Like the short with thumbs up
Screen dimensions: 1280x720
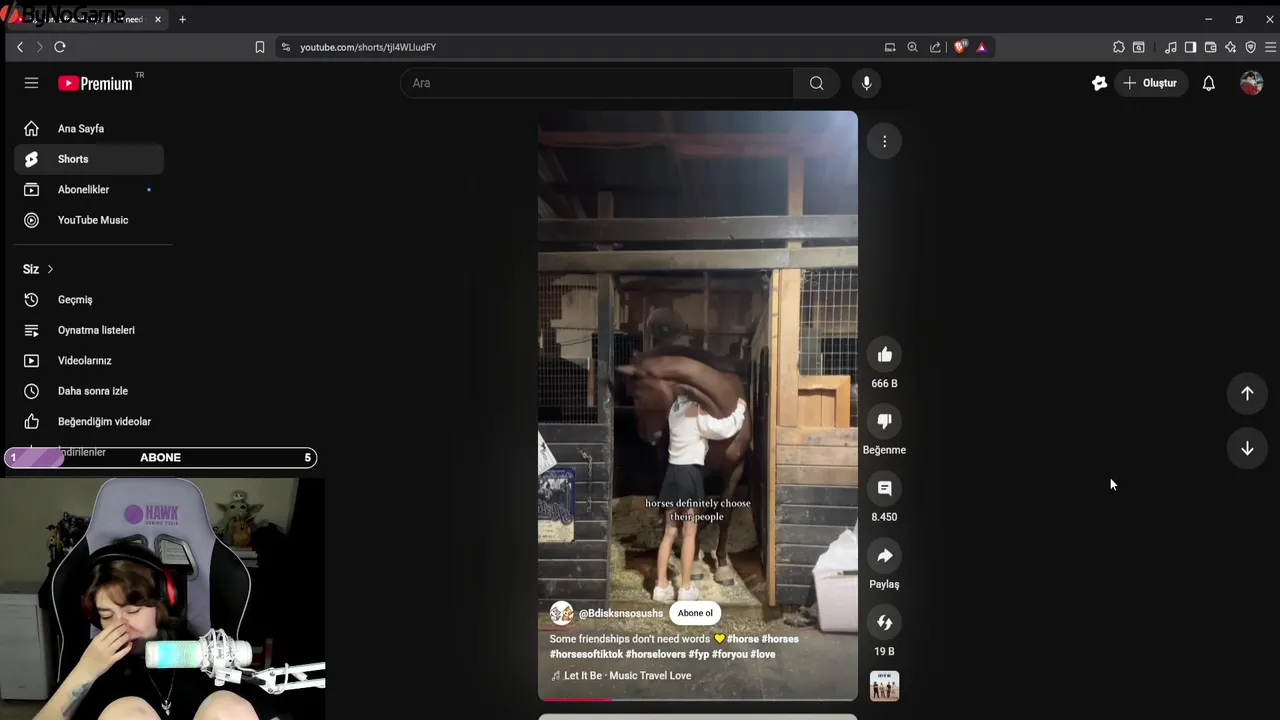click(884, 354)
